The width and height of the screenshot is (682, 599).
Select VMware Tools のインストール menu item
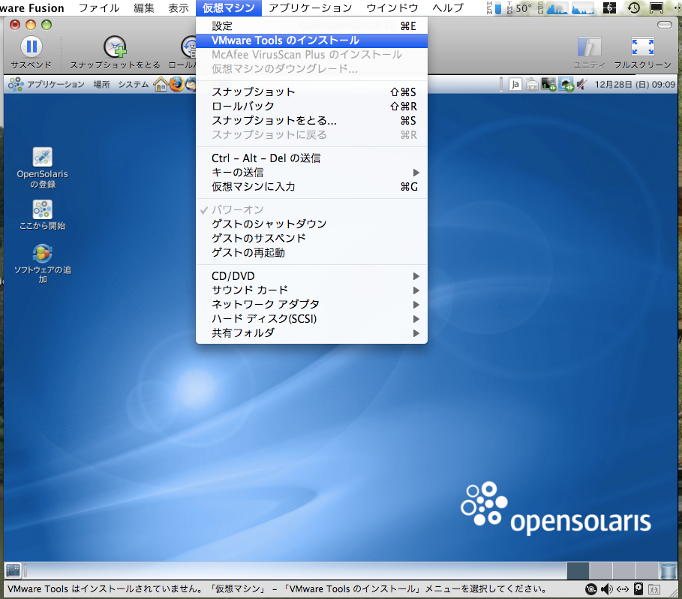(311, 40)
